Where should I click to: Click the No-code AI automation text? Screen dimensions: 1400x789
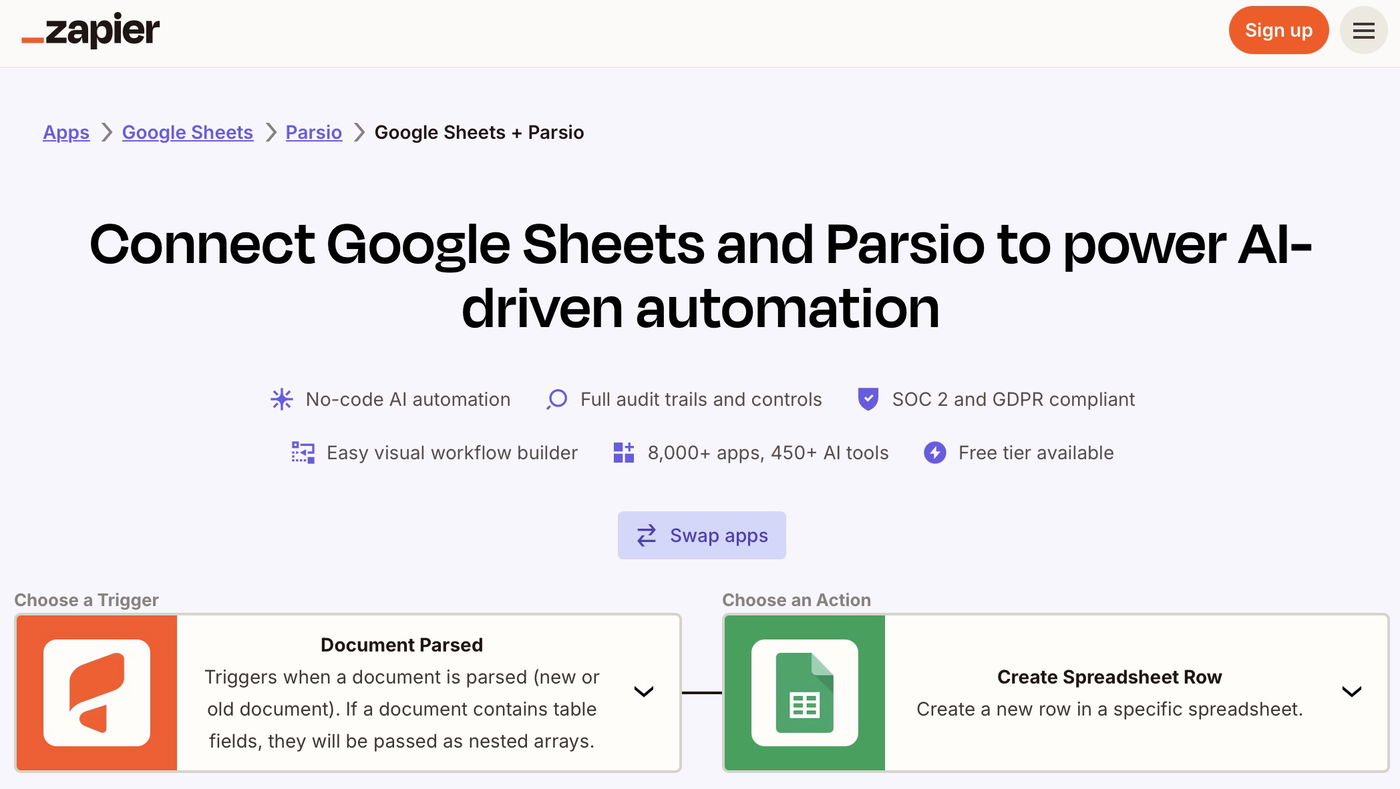coord(408,399)
